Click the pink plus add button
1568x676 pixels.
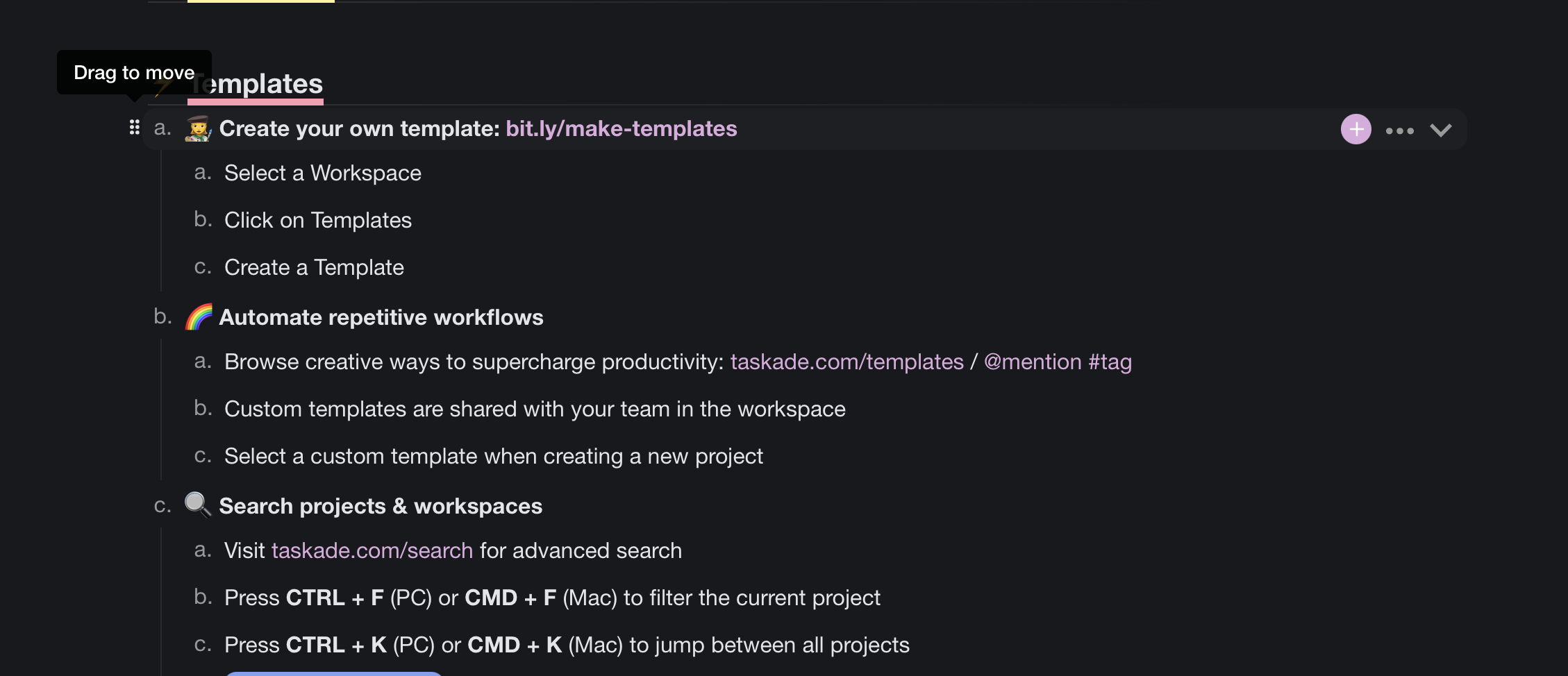[1356, 130]
